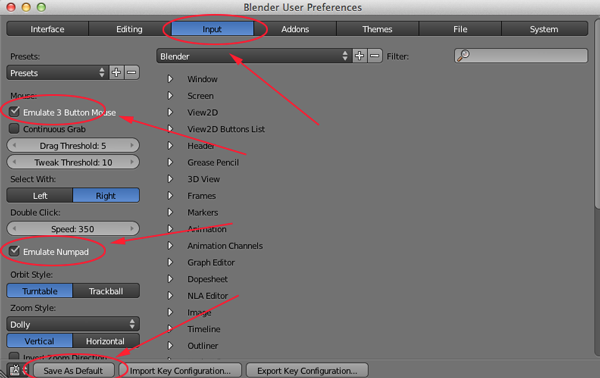This screenshot has height=378, width=600.
Task: Open the Dolly zoom style dropdown
Action: [73, 324]
